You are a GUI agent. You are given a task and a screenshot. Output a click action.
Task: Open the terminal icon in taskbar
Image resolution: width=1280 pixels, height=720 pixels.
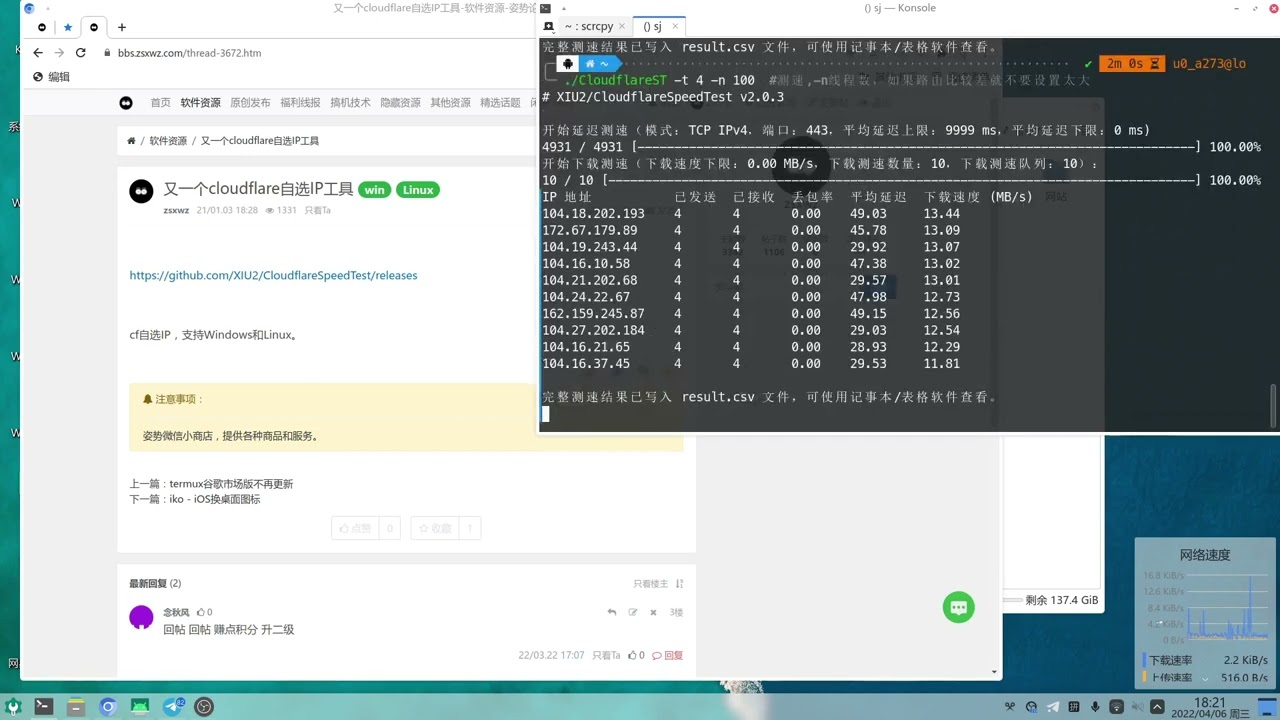pos(44,706)
